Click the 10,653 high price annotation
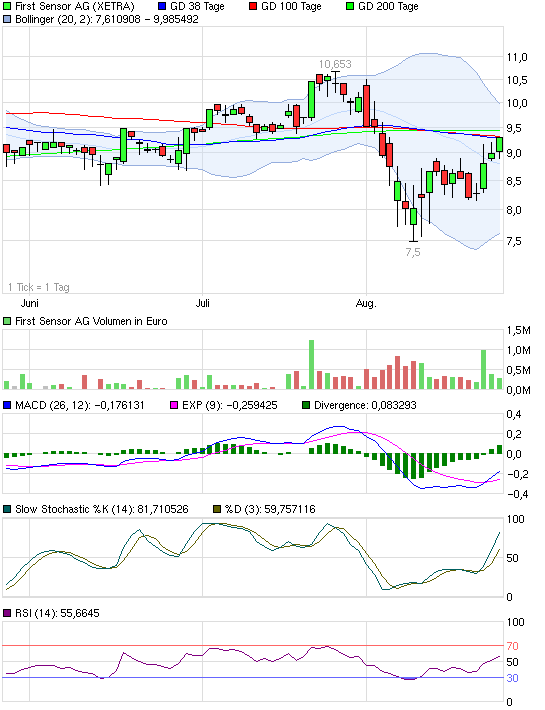 [335, 64]
